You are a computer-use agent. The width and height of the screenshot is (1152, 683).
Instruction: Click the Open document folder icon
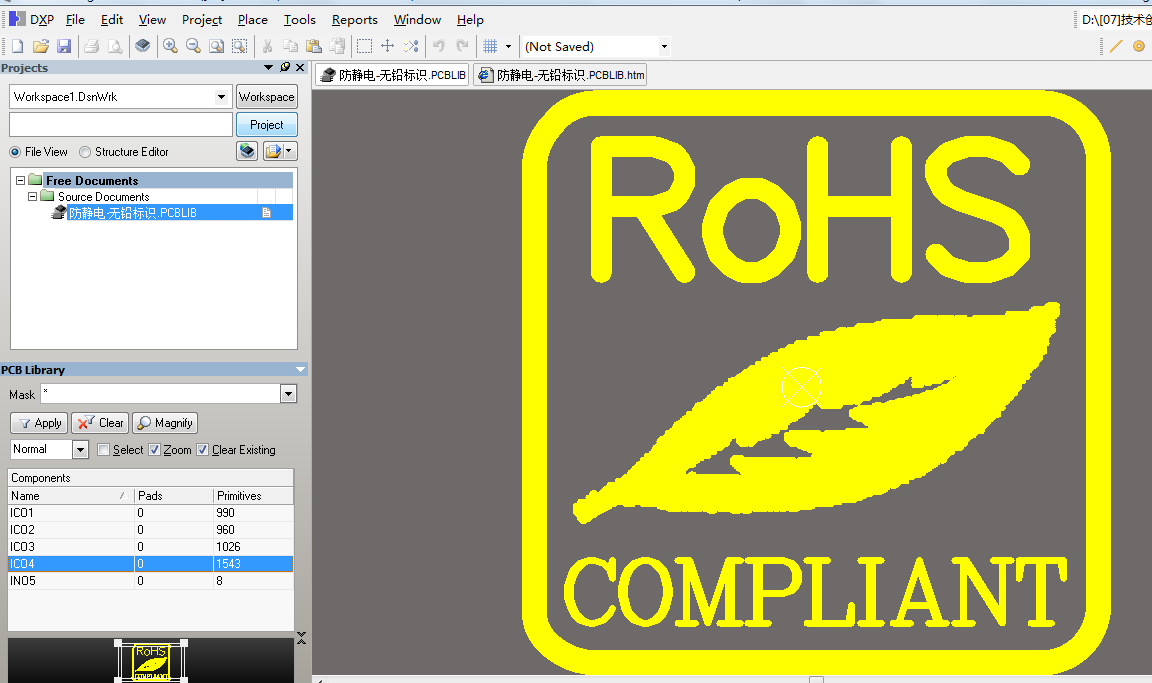tap(40, 46)
